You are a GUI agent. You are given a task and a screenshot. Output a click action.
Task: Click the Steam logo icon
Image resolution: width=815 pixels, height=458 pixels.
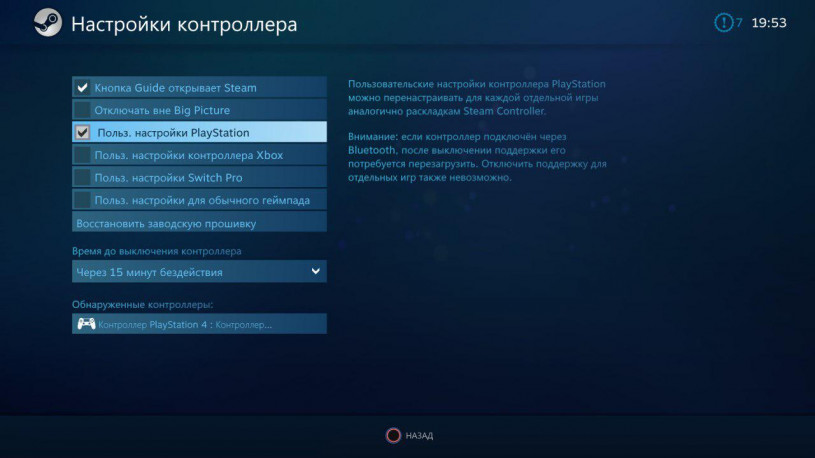point(48,24)
